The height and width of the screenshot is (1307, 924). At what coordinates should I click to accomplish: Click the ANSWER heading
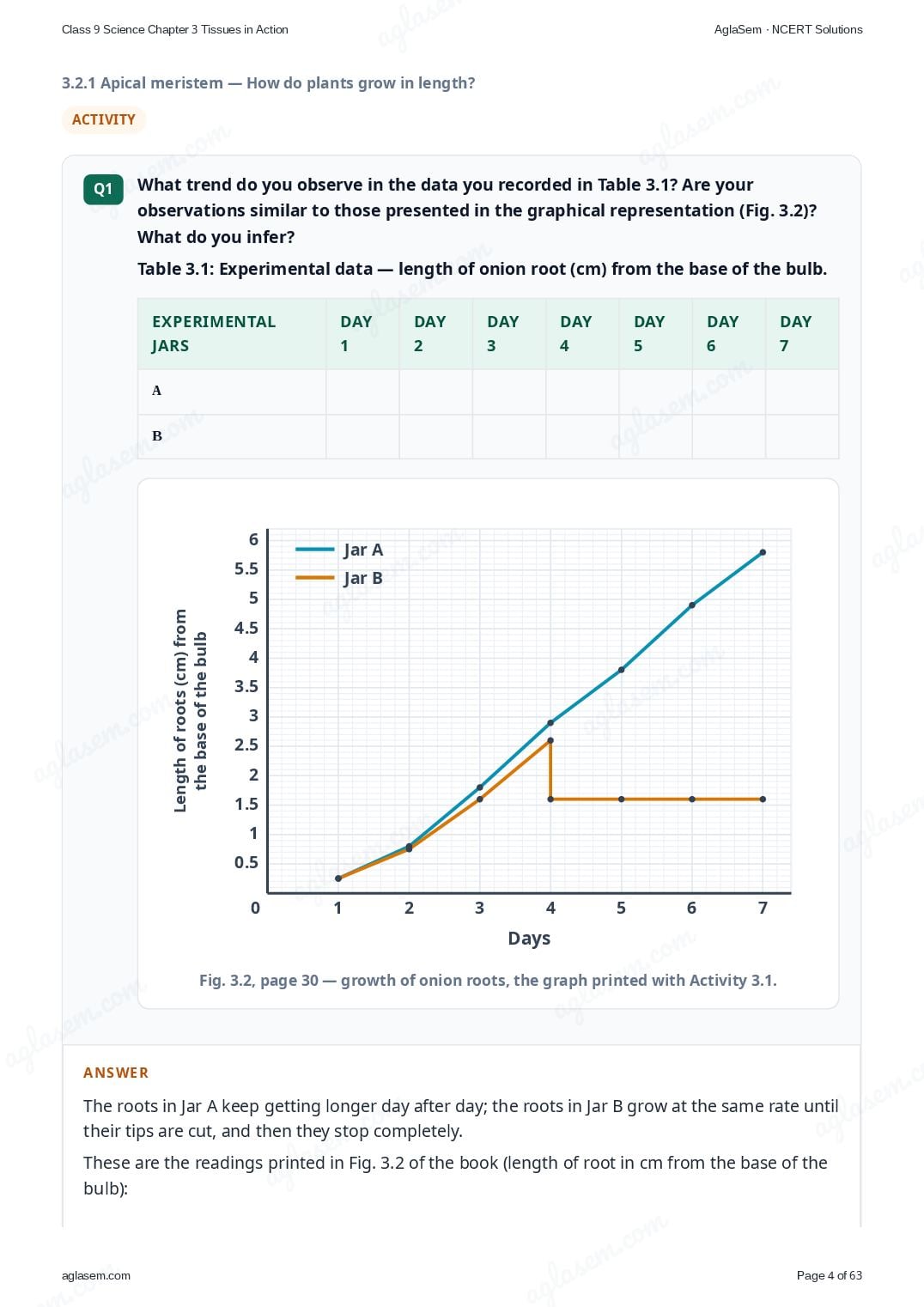pos(116,1073)
